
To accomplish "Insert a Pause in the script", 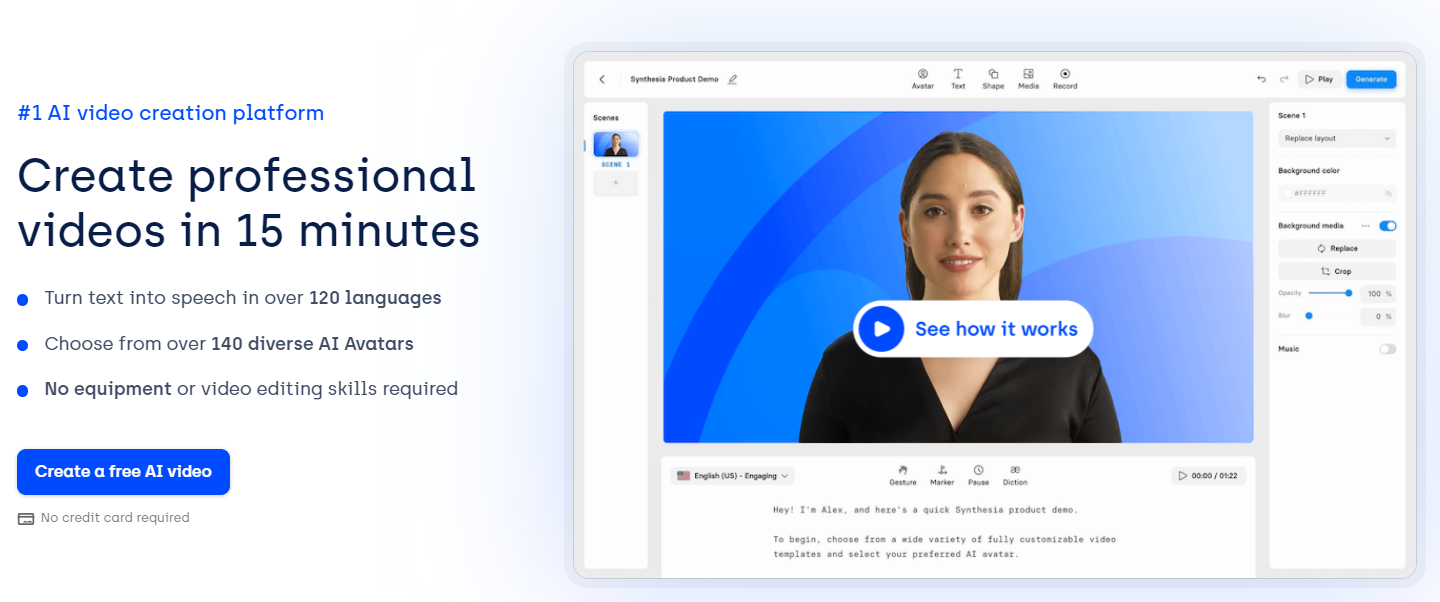I will coord(979,475).
